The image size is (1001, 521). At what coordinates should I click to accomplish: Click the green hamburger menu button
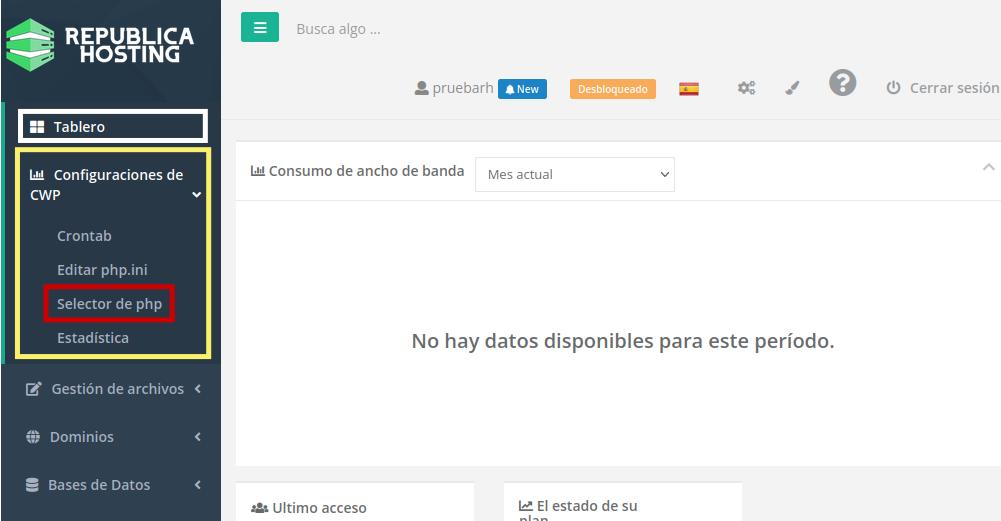coord(259,28)
